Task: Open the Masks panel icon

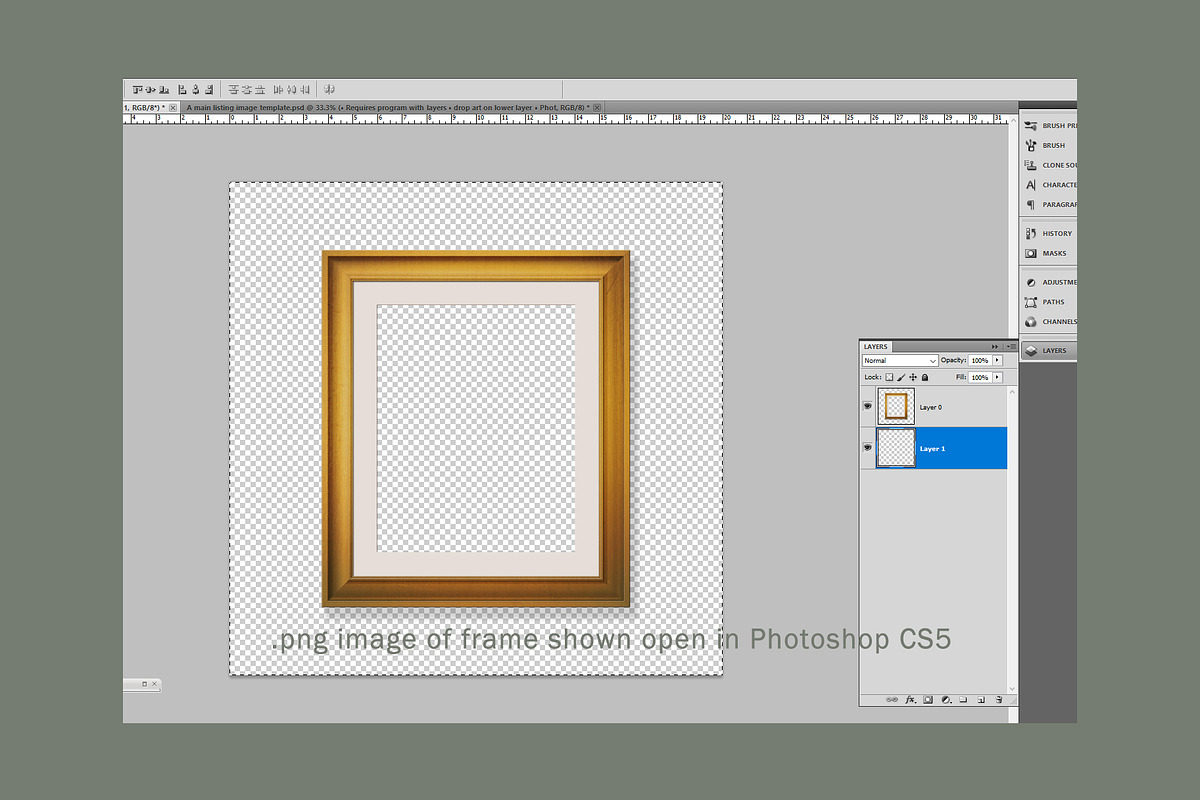Action: 1031,253
